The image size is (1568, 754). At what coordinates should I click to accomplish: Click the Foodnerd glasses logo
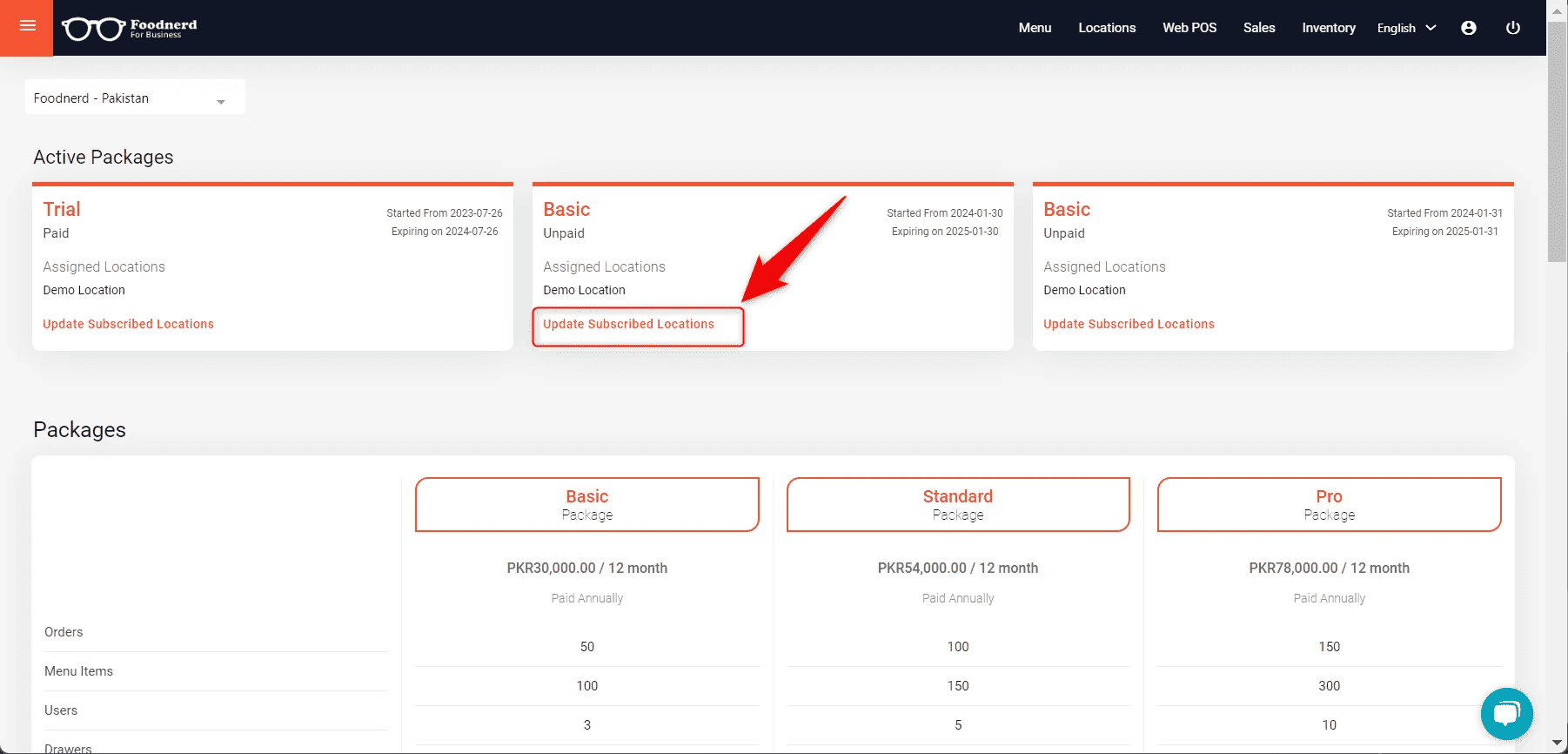(x=129, y=29)
